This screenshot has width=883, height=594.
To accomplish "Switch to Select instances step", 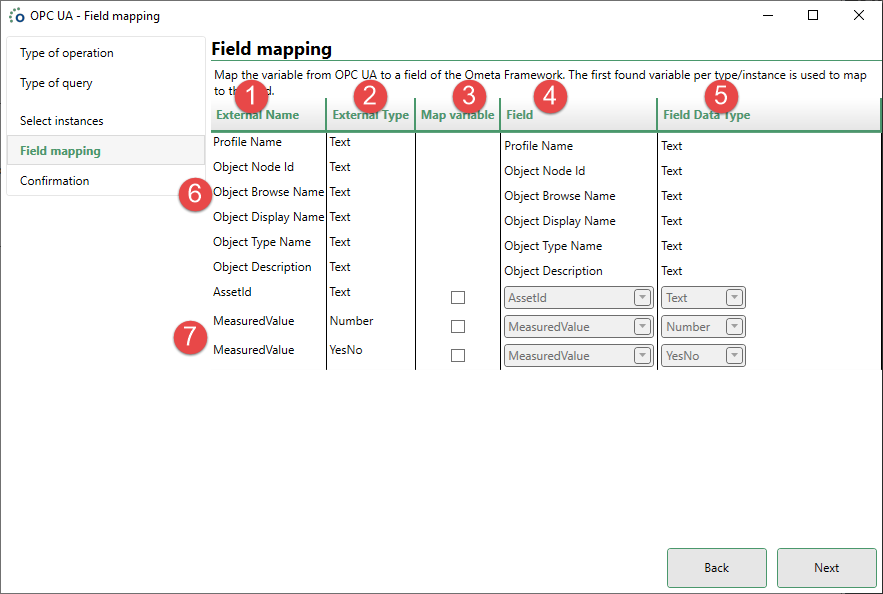I will pyautogui.click(x=62, y=121).
